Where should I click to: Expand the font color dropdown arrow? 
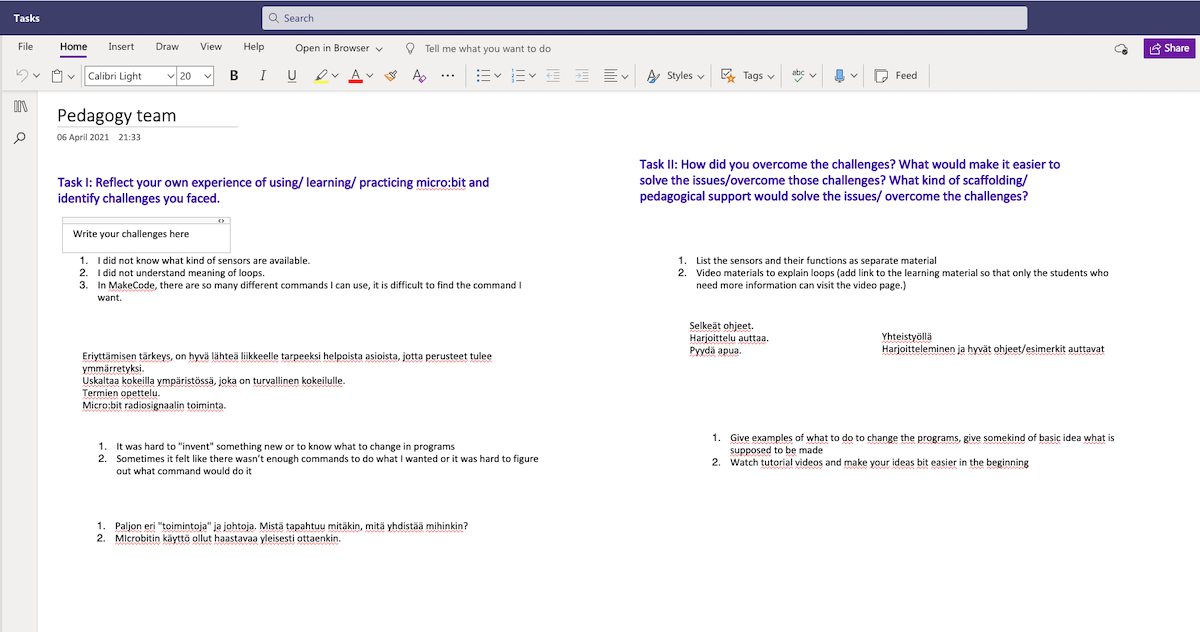tap(369, 76)
